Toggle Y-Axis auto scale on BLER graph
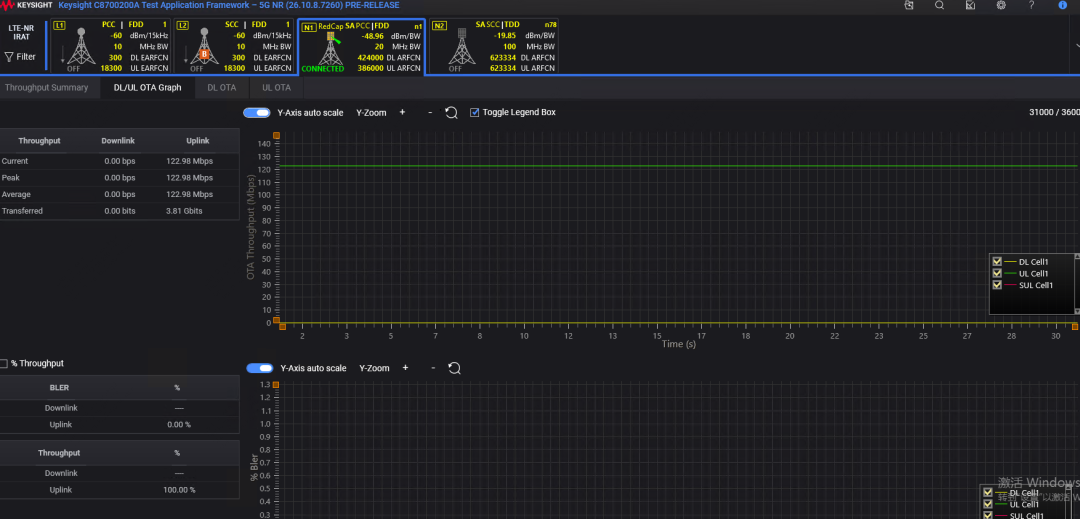This screenshot has width=1080, height=519. [260, 368]
